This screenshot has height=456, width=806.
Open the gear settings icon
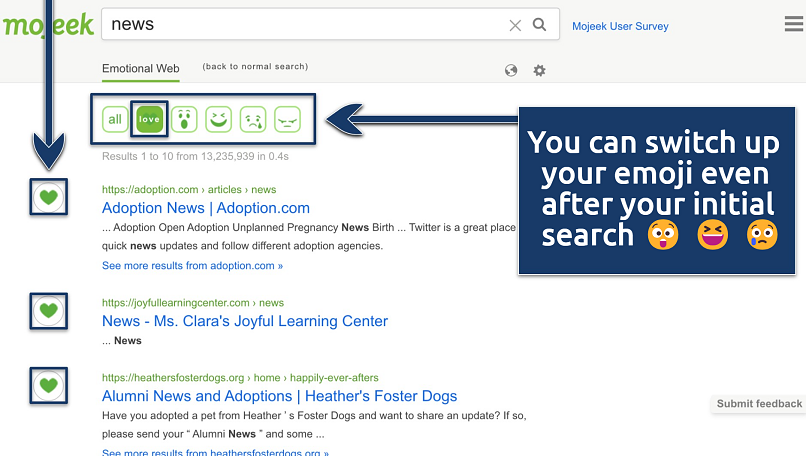point(540,70)
